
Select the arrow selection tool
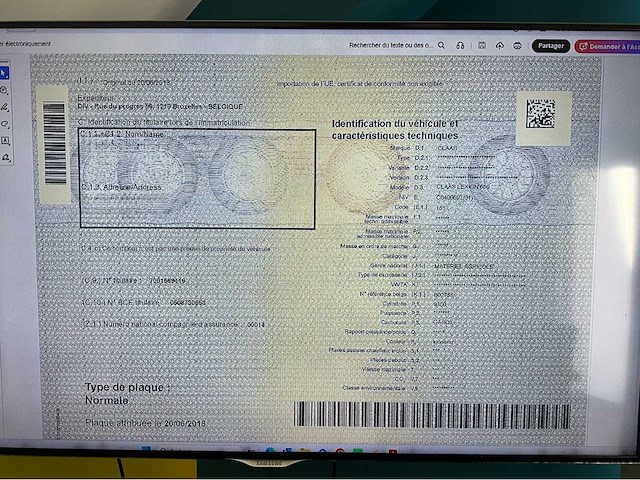[x=4, y=73]
